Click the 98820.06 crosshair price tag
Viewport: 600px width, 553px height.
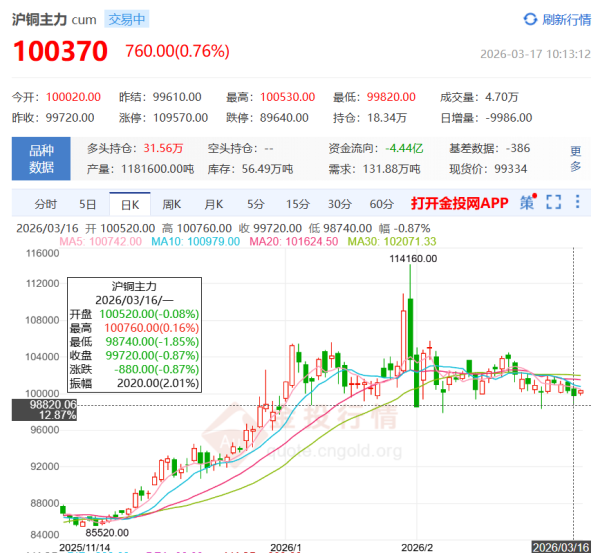(44, 409)
